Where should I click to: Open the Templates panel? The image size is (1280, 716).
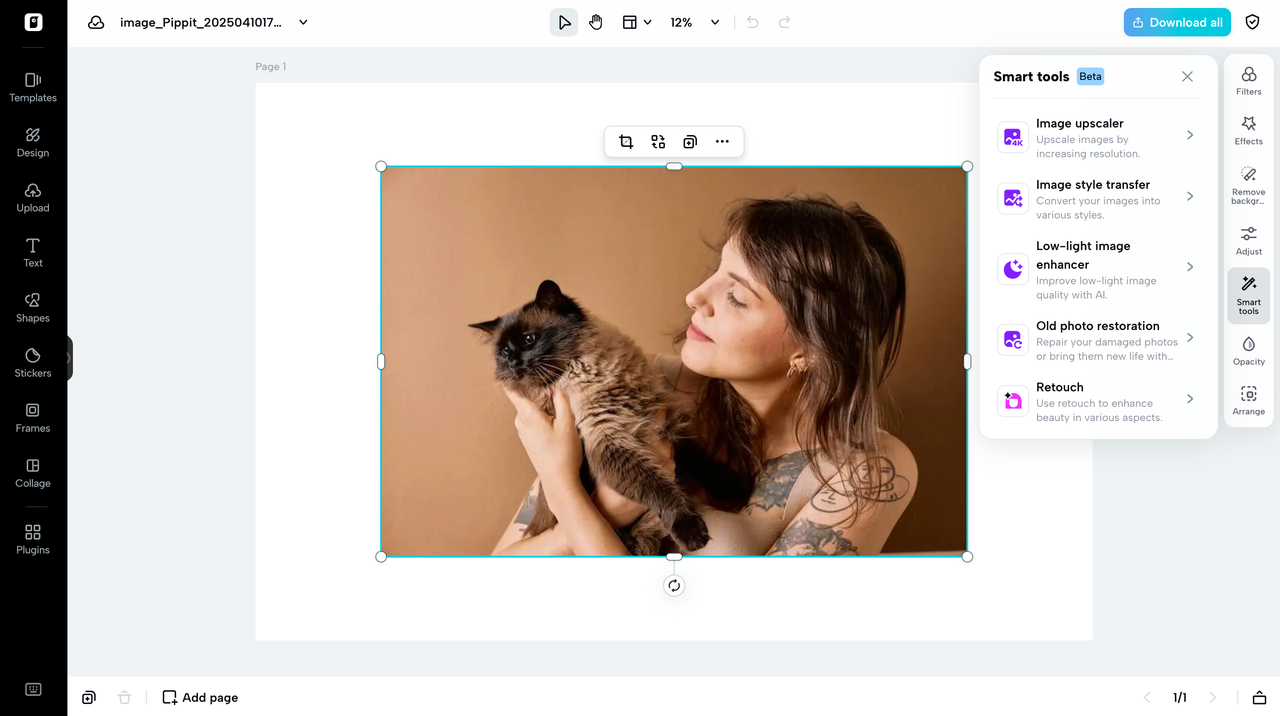[33, 87]
